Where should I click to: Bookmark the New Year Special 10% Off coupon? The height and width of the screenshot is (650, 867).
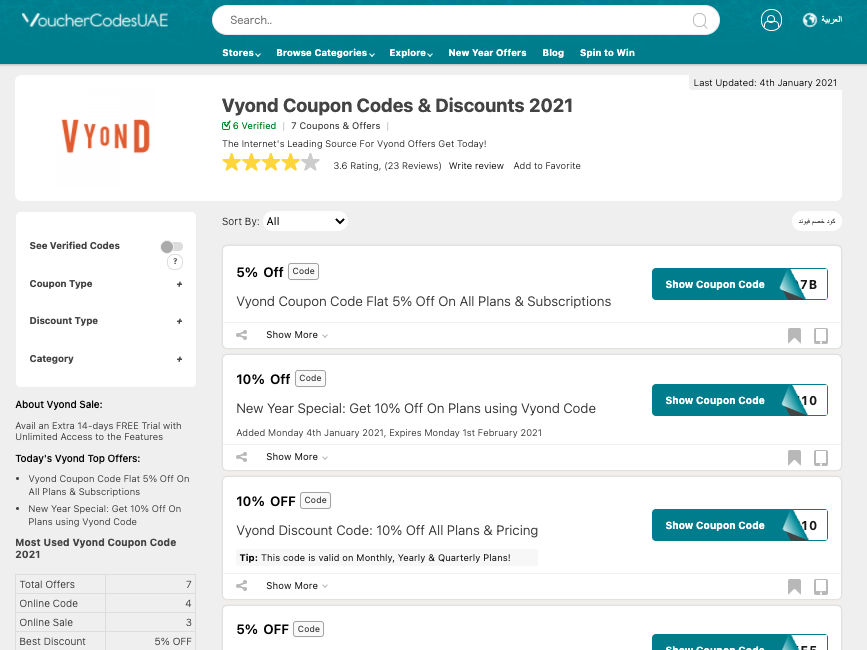click(794, 458)
